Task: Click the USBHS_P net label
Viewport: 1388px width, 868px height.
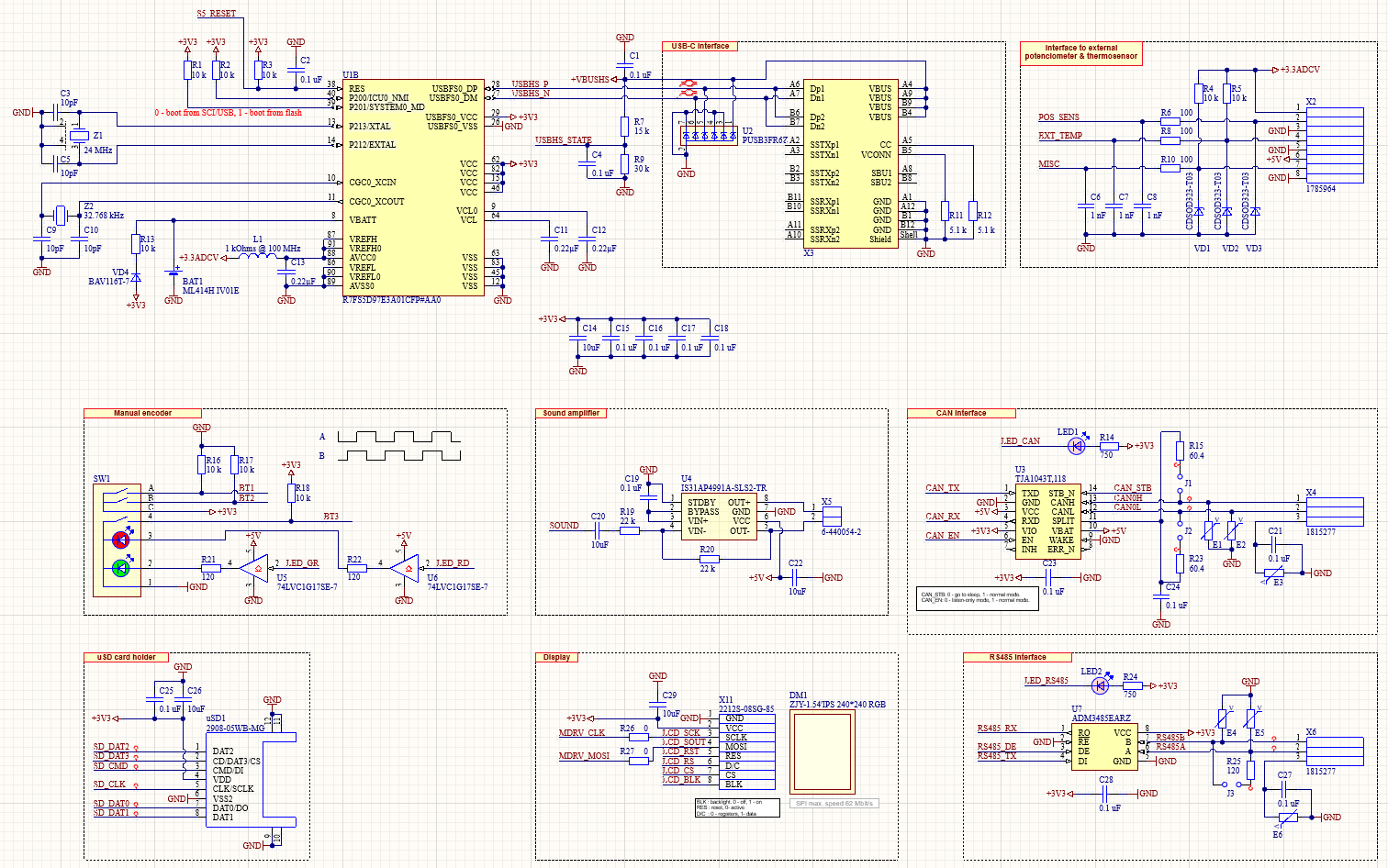Action: pyautogui.click(x=531, y=84)
